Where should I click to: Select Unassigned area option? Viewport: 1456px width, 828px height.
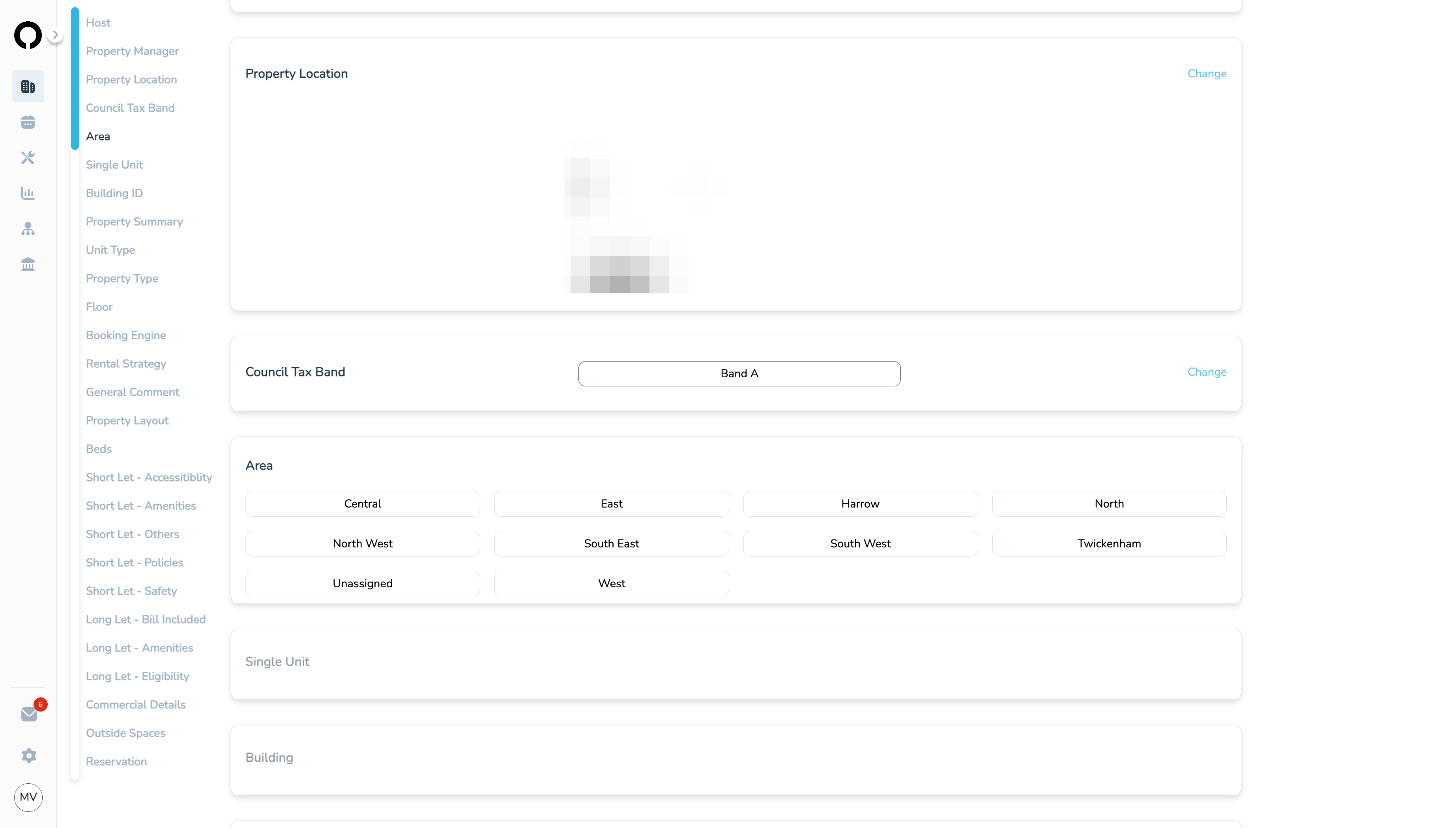click(x=363, y=583)
